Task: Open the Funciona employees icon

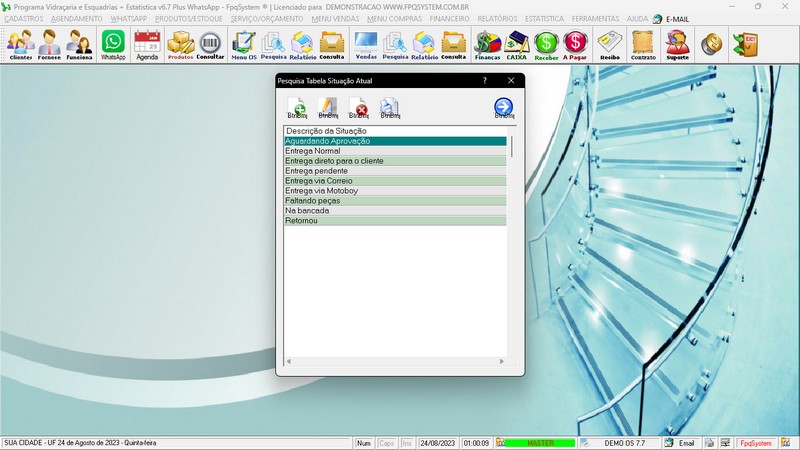Action: (x=79, y=45)
